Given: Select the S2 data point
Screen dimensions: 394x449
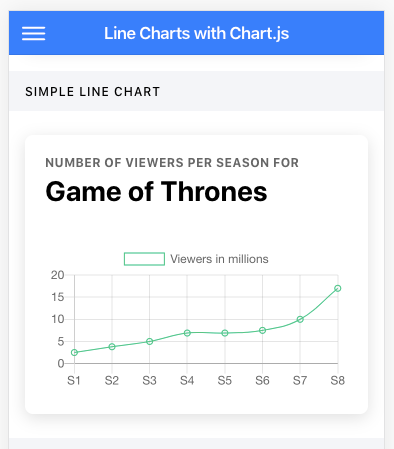Looking at the screenshot, I should pos(112,347).
